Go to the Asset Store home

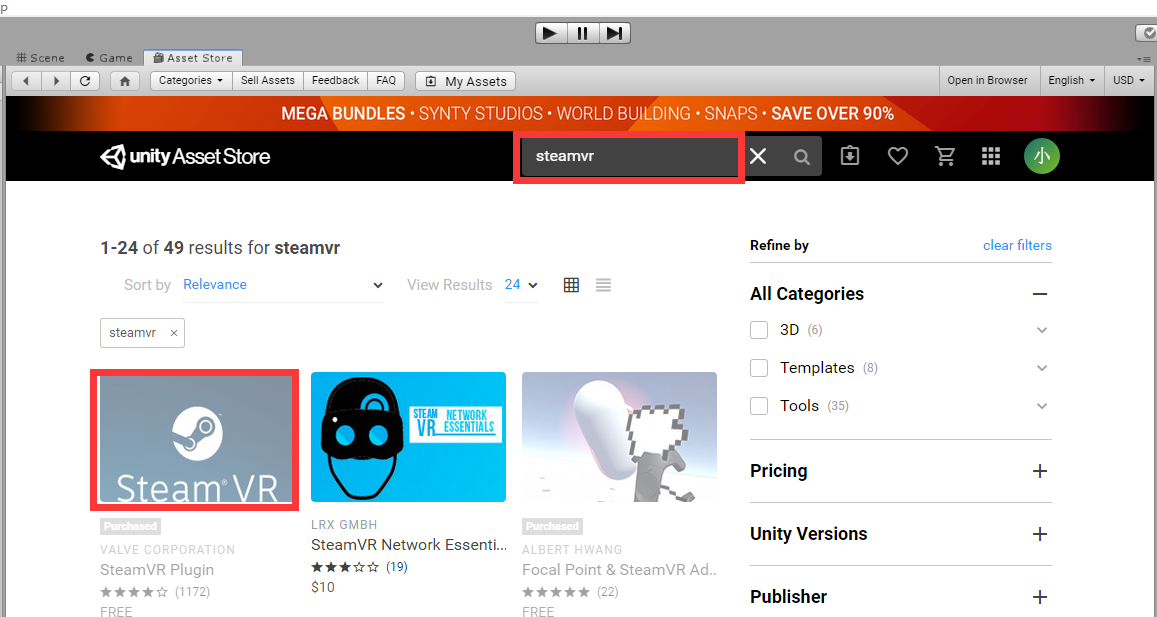tap(125, 81)
